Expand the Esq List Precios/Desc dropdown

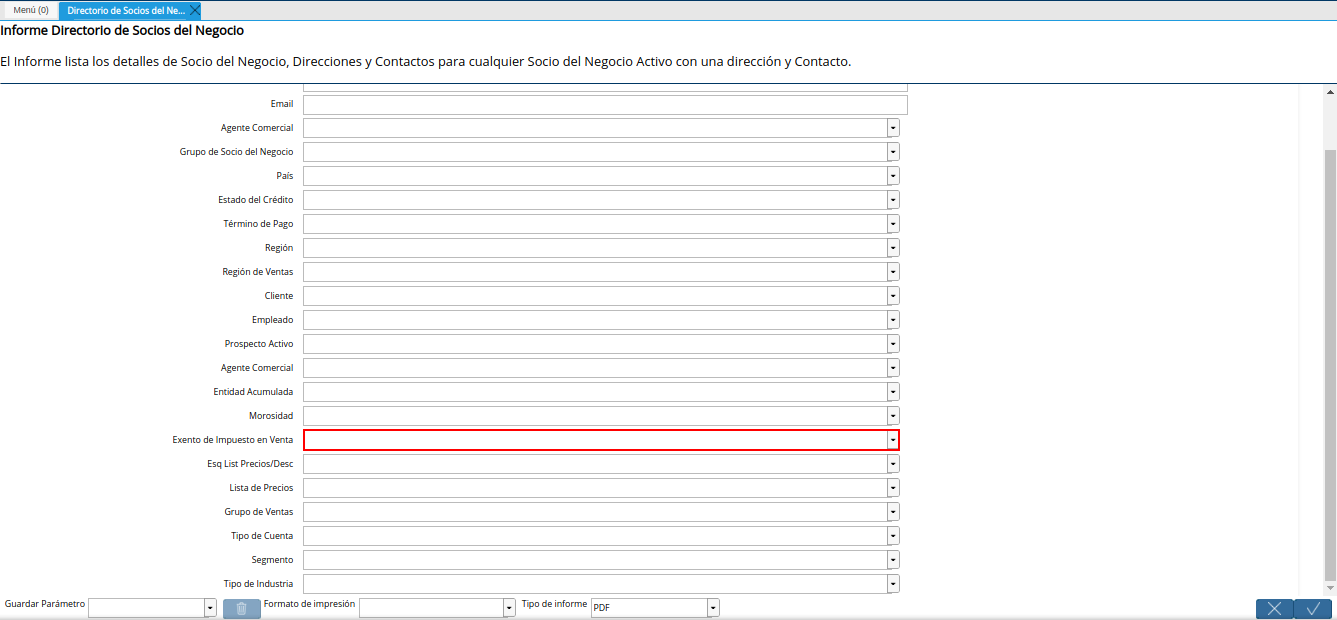893,464
